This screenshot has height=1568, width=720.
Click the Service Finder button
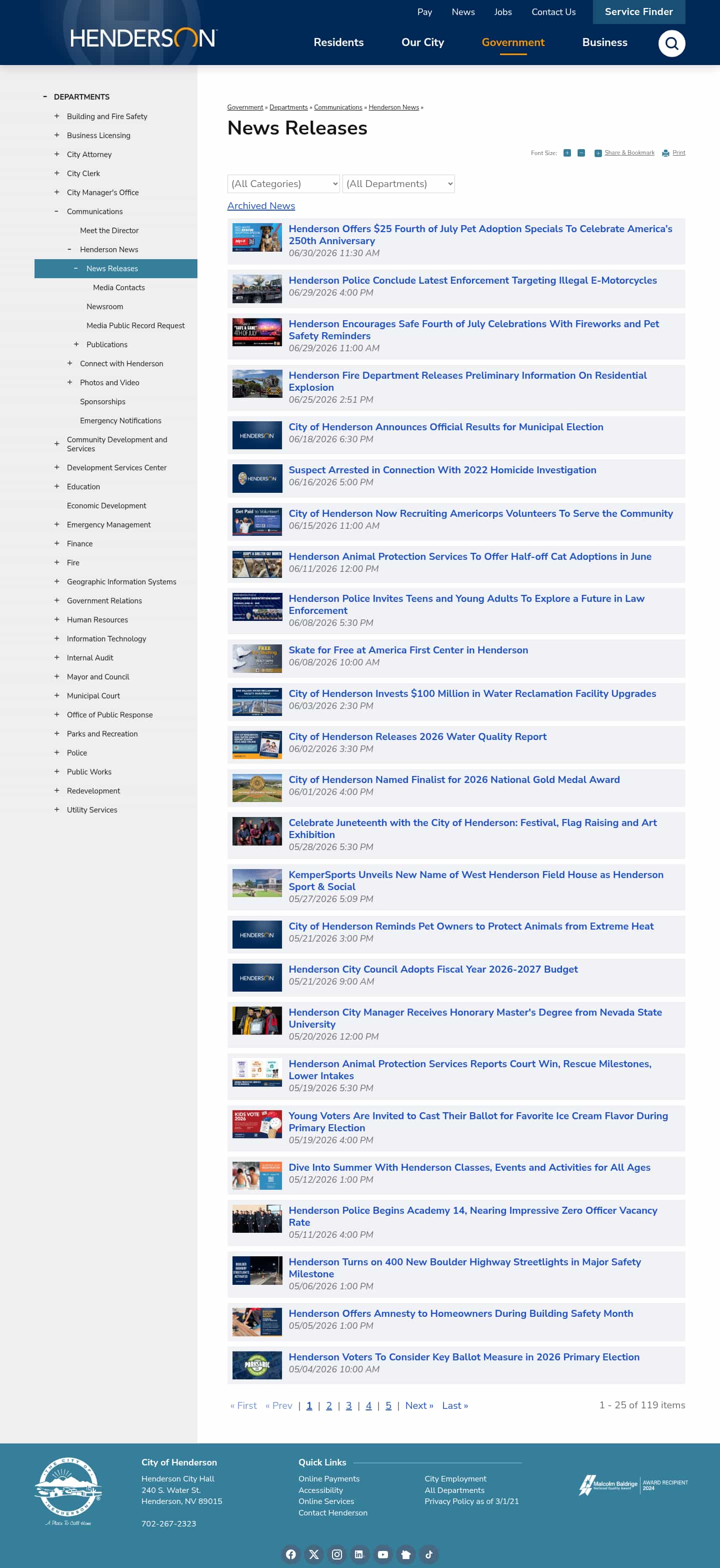[639, 12]
